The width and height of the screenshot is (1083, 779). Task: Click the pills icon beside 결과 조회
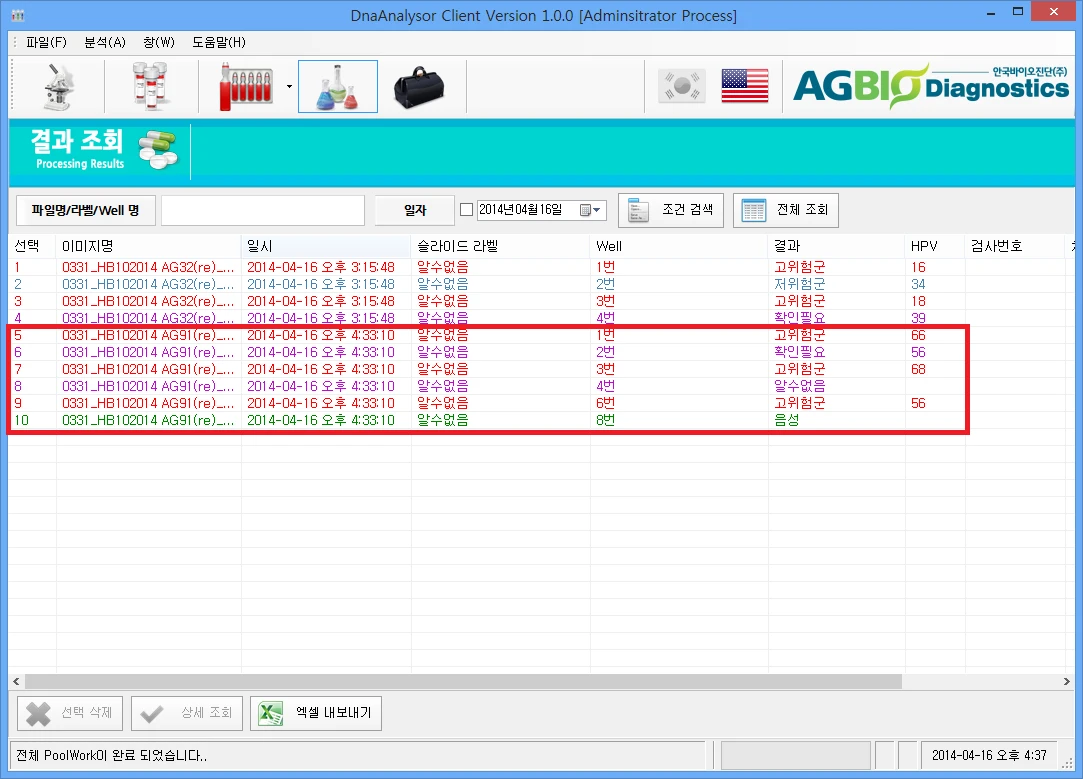tap(158, 148)
